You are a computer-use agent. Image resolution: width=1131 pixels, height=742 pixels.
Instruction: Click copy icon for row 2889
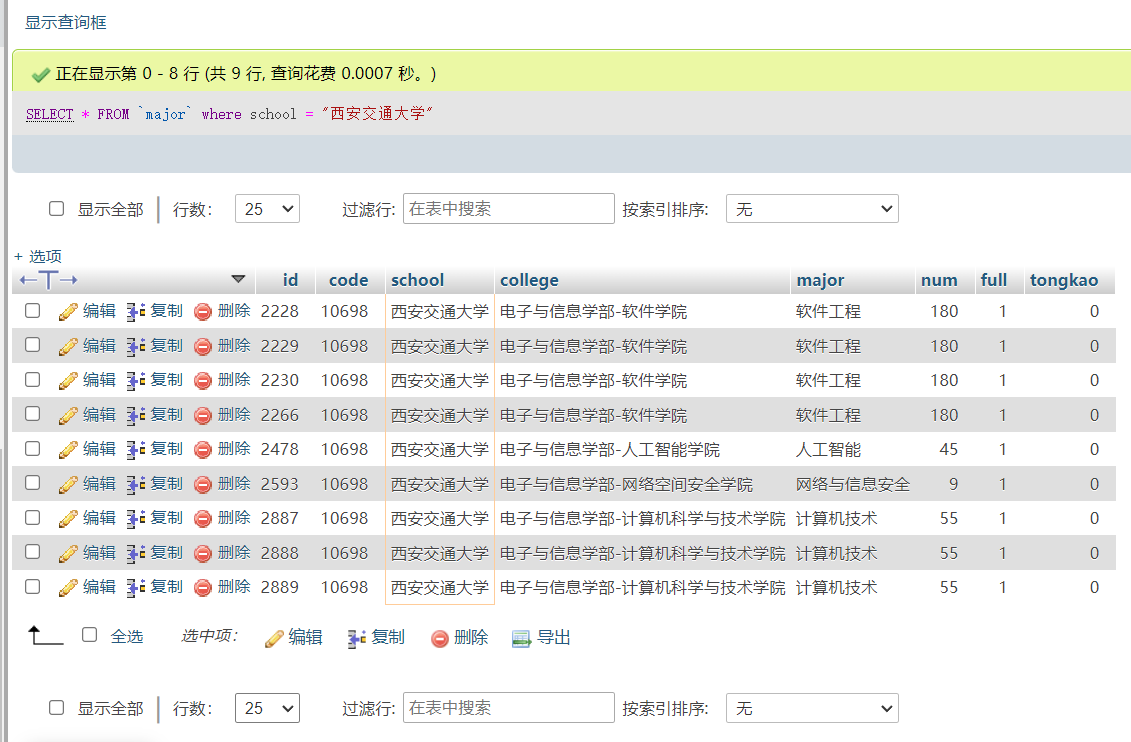[x=136, y=588]
